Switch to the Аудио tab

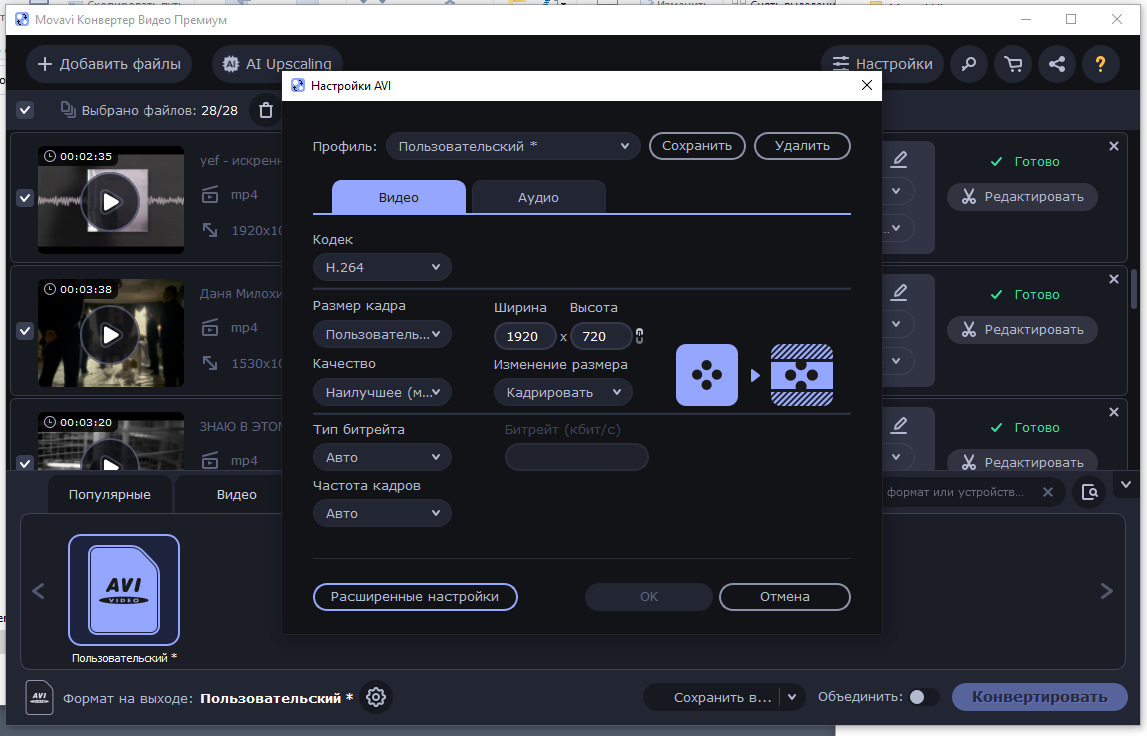[x=538, y=197]
